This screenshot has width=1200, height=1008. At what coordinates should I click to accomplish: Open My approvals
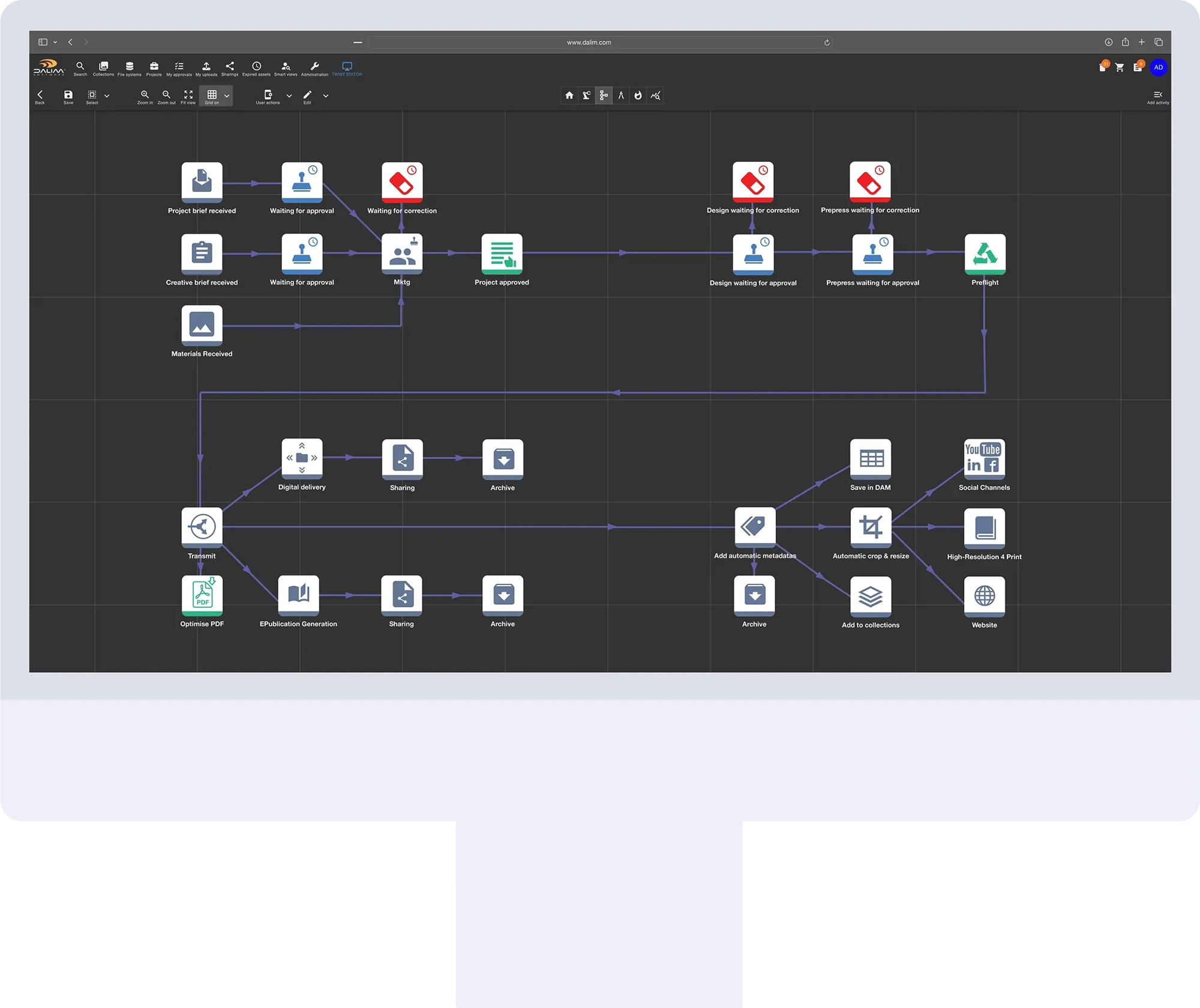click(179, 66)
